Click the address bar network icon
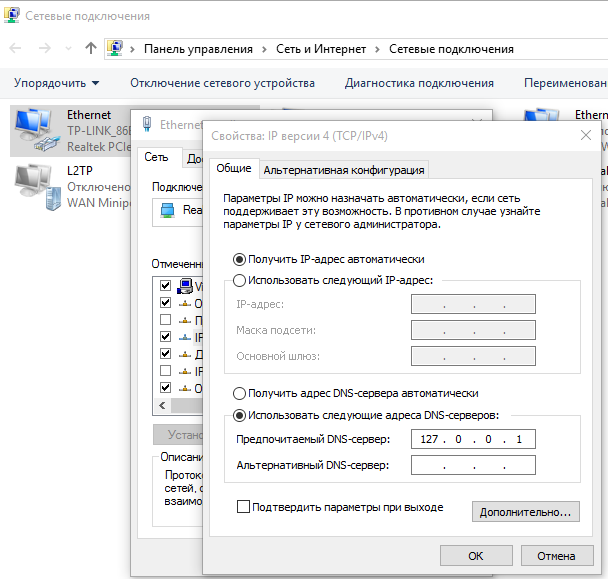608x579 pixels. pyautogui.click(x=115, y=48)
